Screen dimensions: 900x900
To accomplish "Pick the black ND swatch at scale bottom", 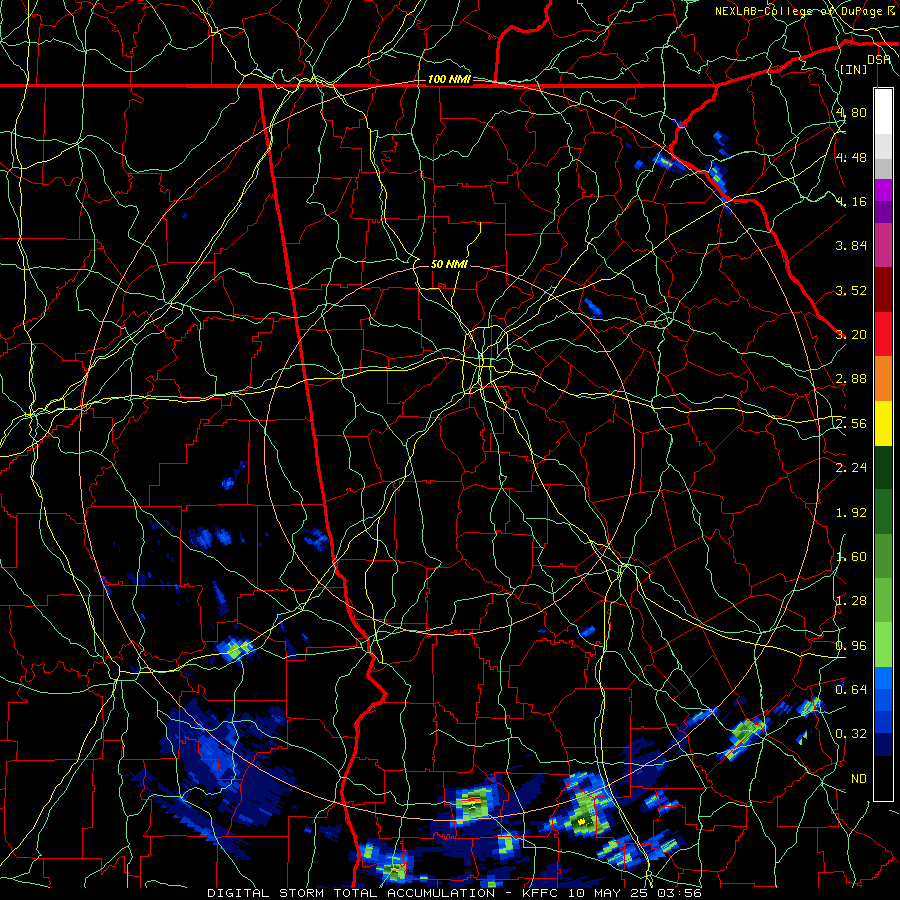I will click(x=883, y=778).
